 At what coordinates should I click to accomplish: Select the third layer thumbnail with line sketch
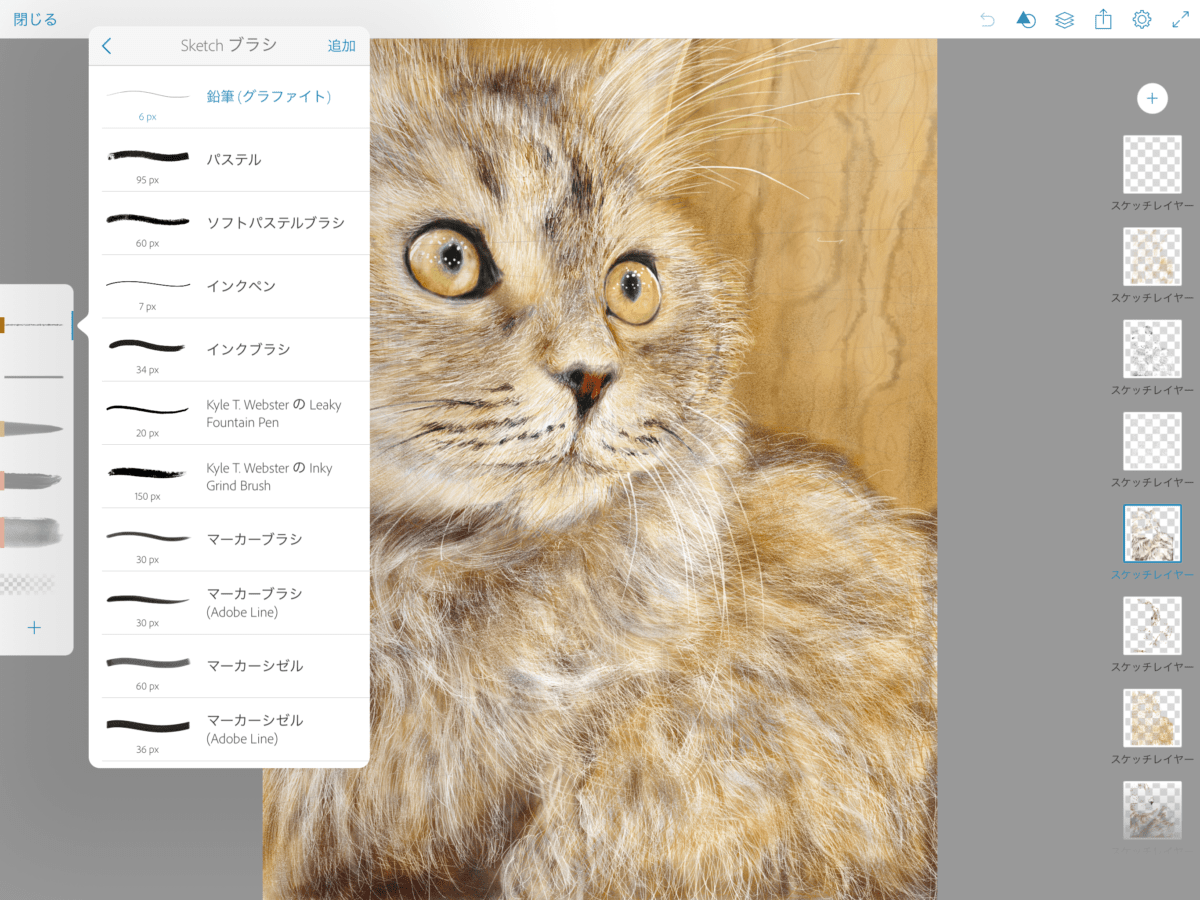1152,349
